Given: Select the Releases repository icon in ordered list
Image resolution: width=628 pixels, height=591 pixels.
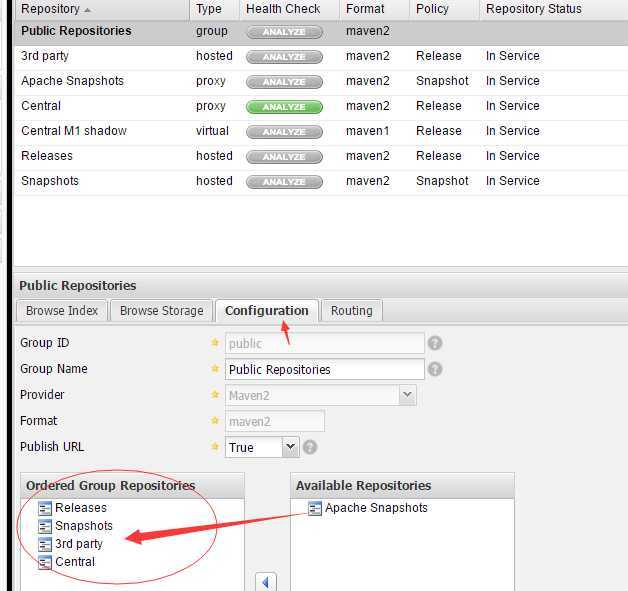Looking at the screenshot, I should 44,508.
